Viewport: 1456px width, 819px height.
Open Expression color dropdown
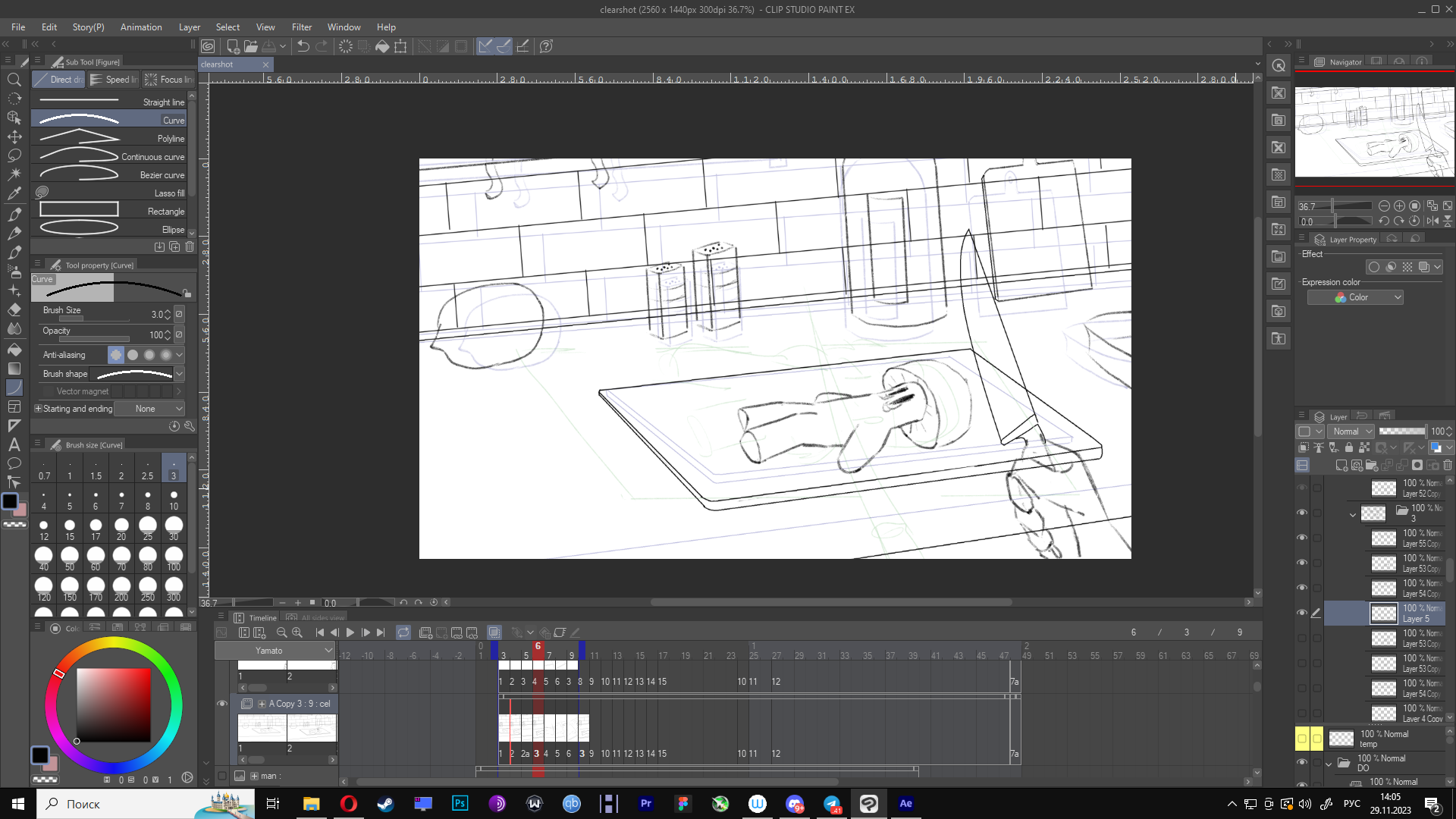pyautogui.click(x=1355, y=297)
